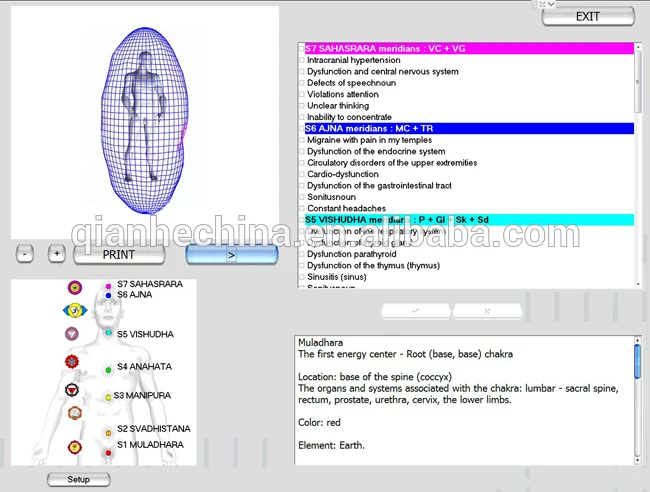Click the description box scroll-up arrow
Screen dimensions: 650x492
click(638, 340)
